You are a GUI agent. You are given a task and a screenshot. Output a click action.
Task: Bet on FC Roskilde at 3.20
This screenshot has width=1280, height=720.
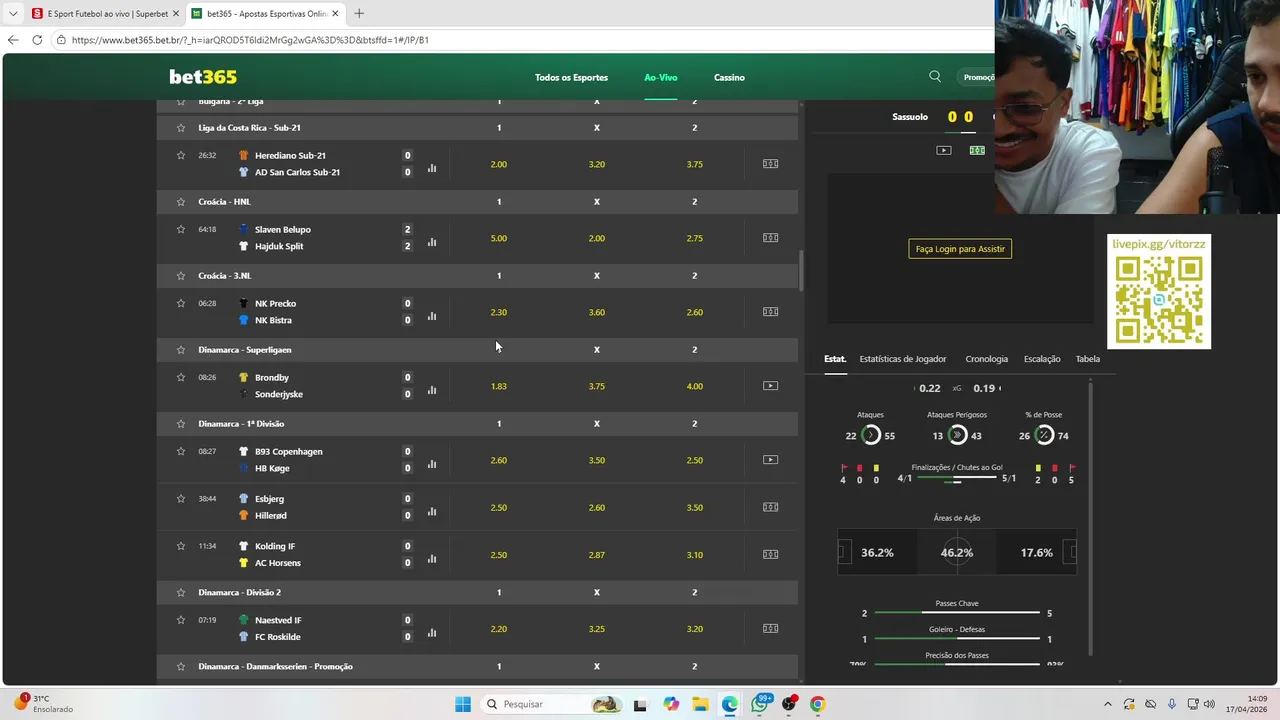pos(695,629)
